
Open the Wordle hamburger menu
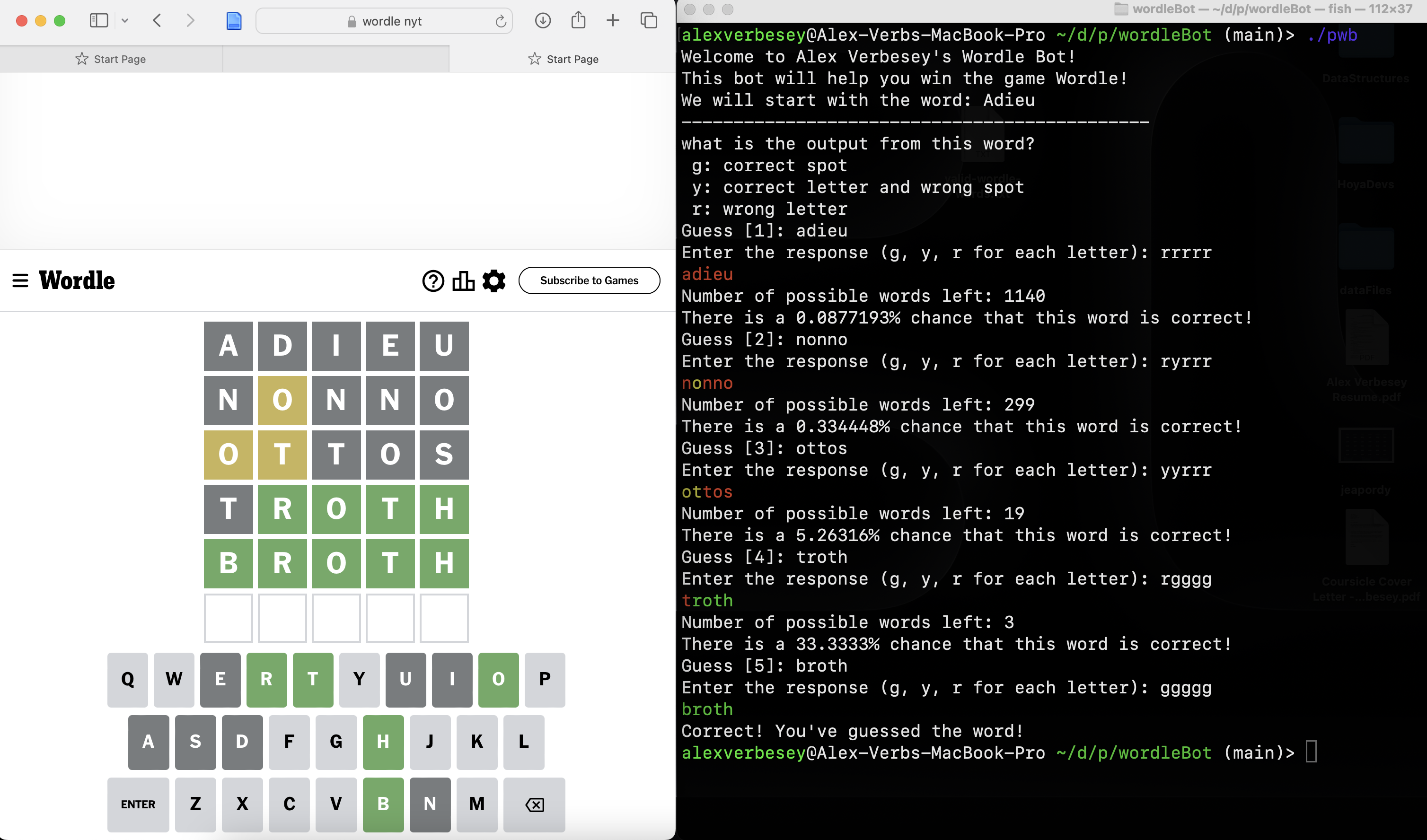click(x=20, y=281)
